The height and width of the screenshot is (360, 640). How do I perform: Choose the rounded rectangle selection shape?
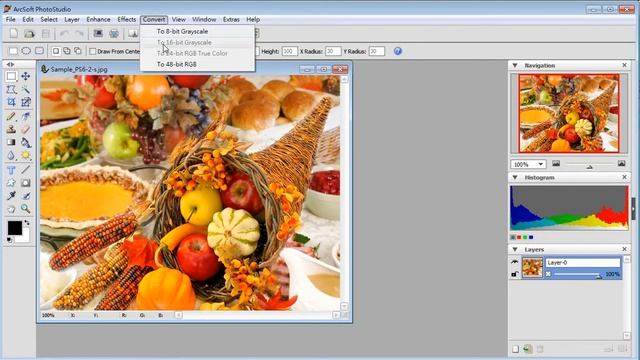coord(39,51)
